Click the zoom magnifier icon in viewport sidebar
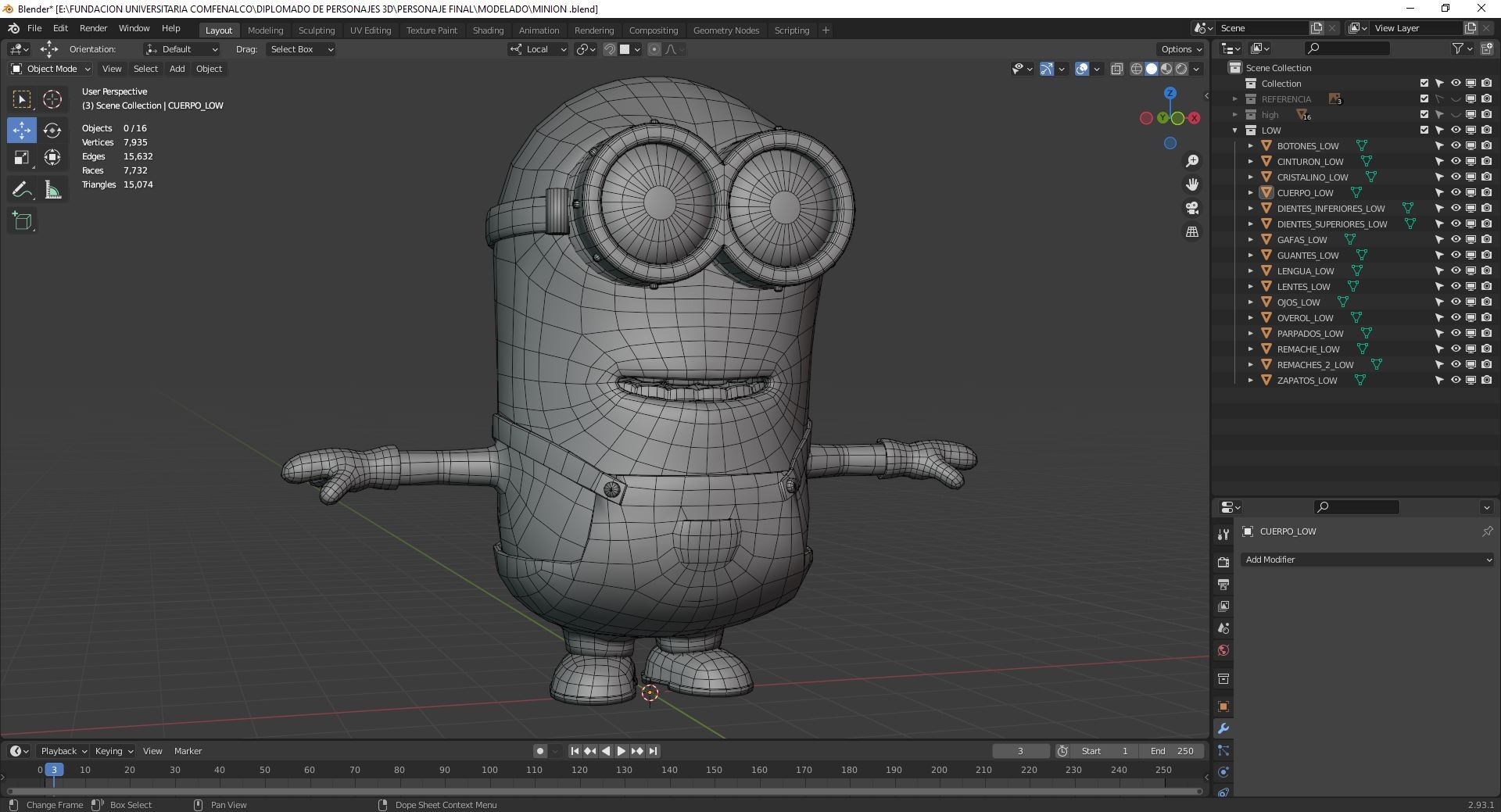Screen dimensions: 1501x812 tap(1192, 160)
